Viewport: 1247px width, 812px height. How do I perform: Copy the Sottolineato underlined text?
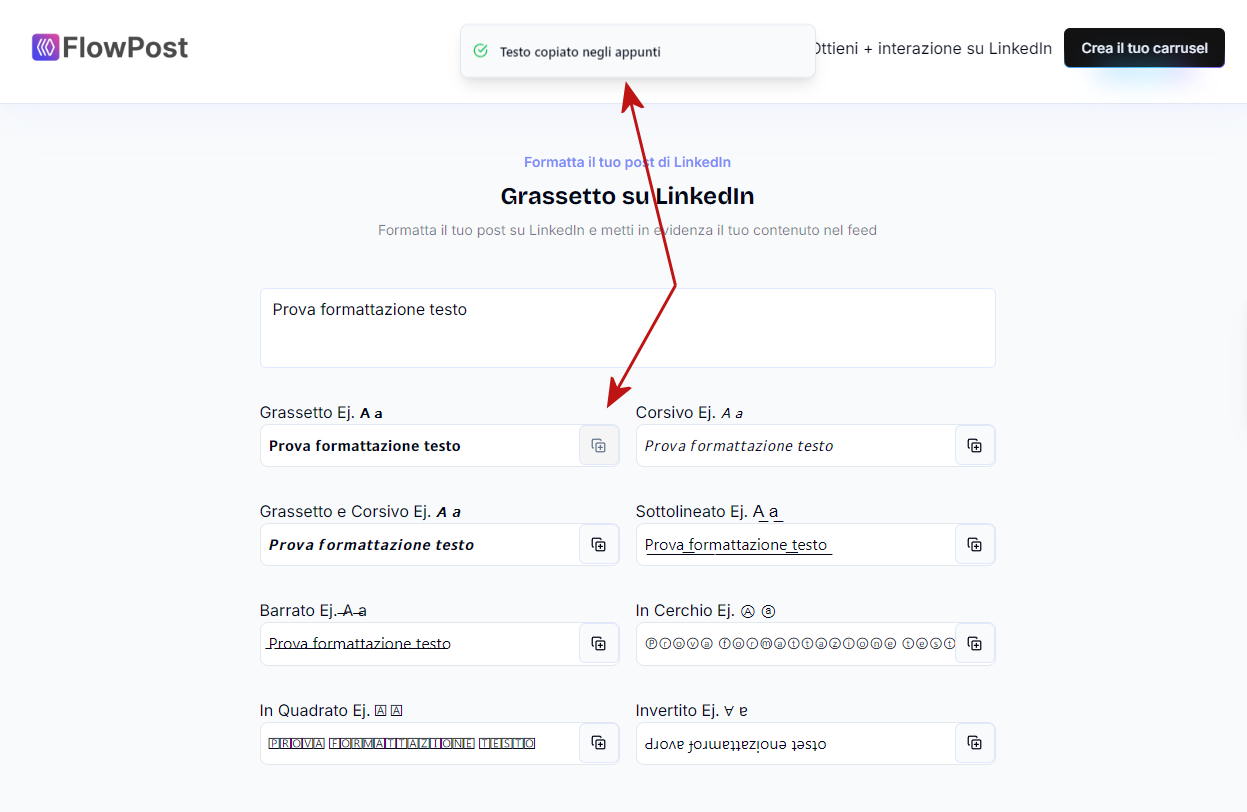pos(974,545)
